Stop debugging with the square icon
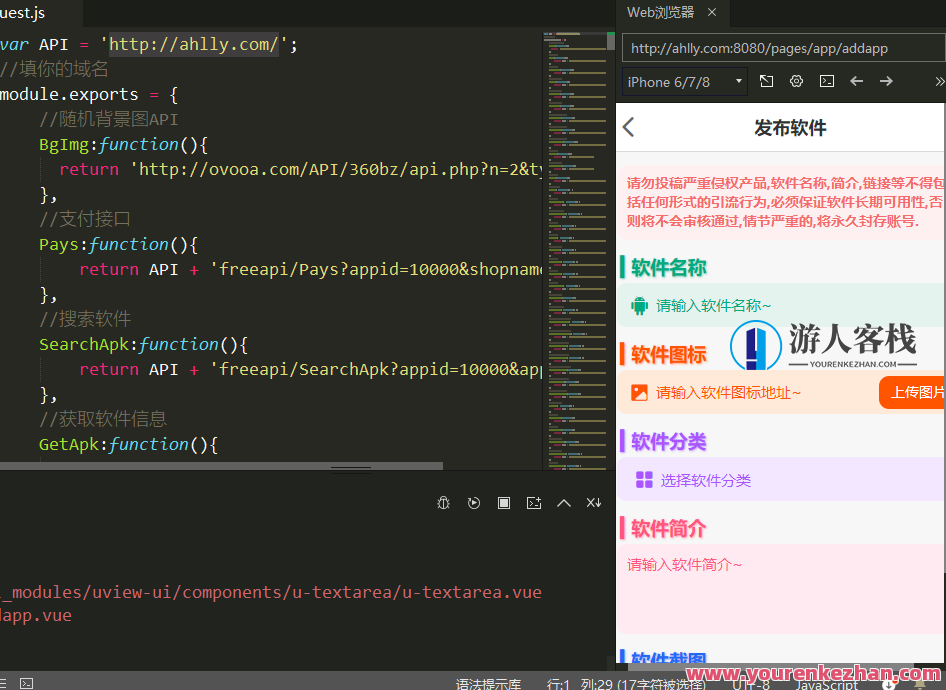946x690 pixels. [504, 503]
